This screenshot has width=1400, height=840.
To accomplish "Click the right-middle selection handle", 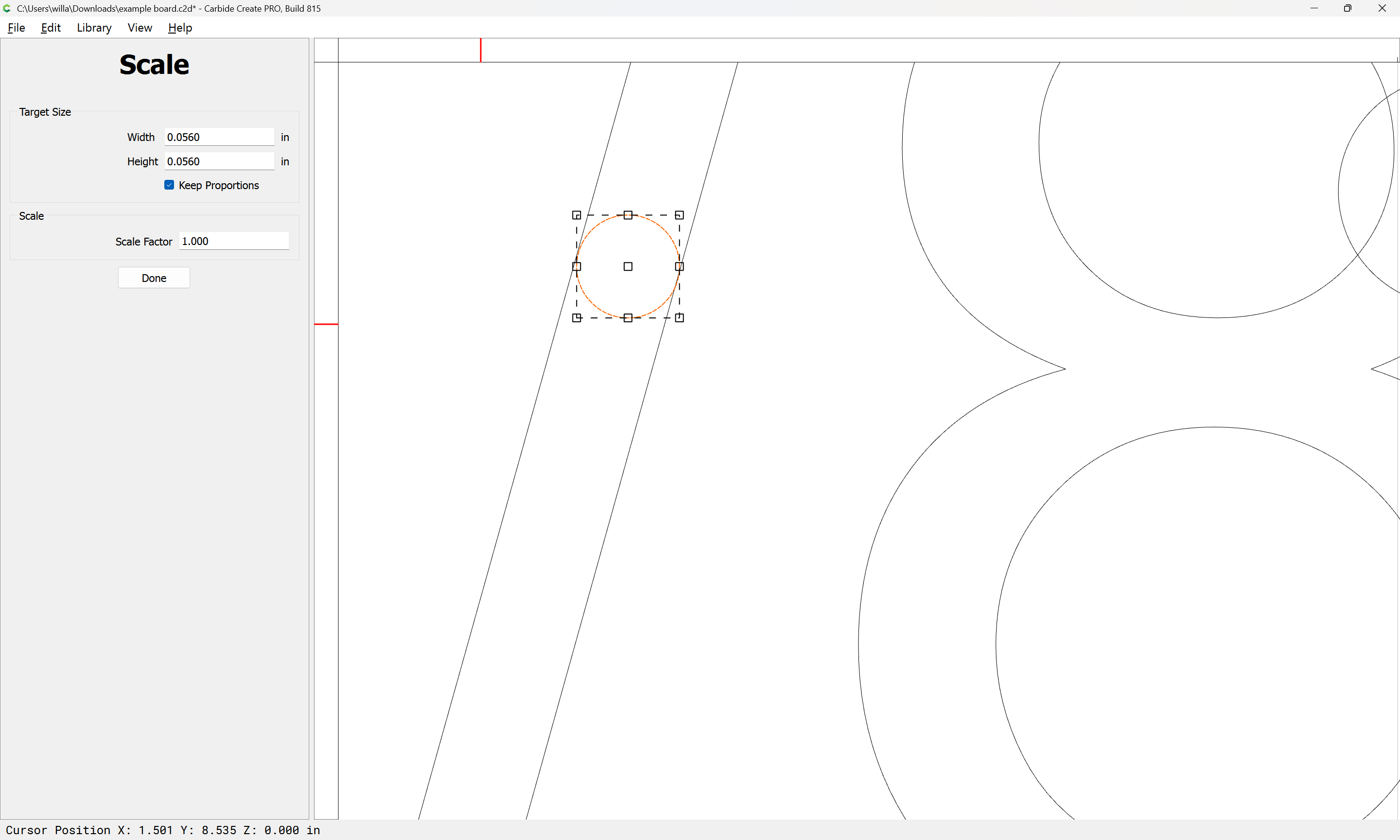I will pos(680,266).
